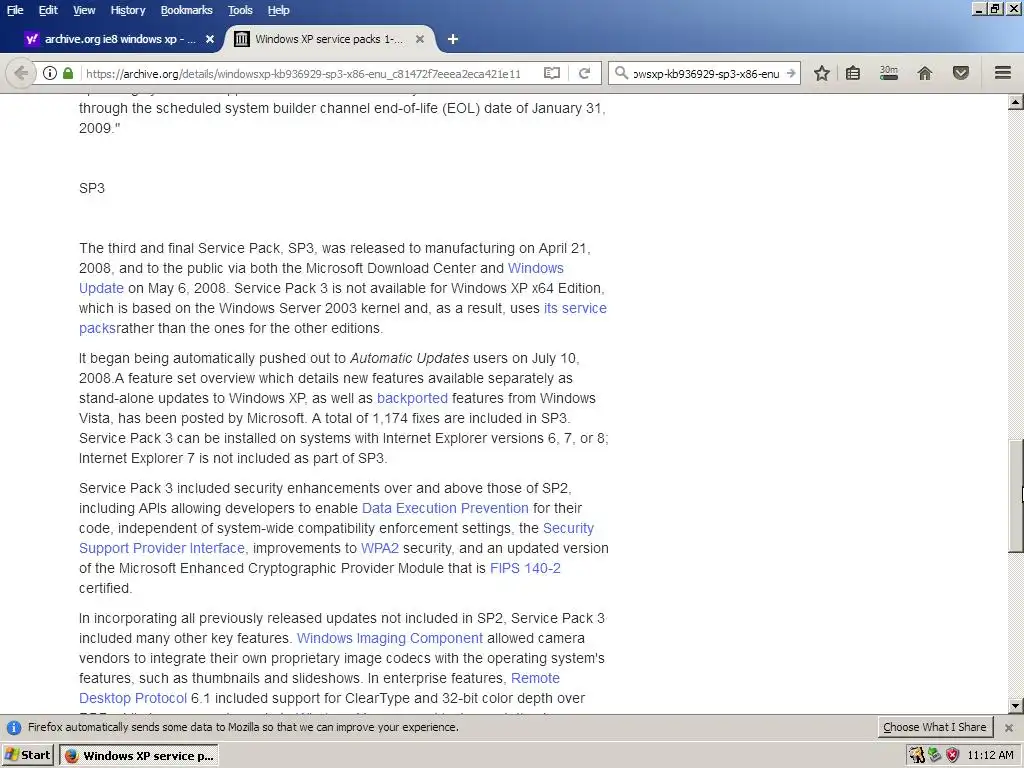The height and width of the screenshot is (768, 1024).
Task: Bookmark this page with the star icon
Action: tap(822, 73)
